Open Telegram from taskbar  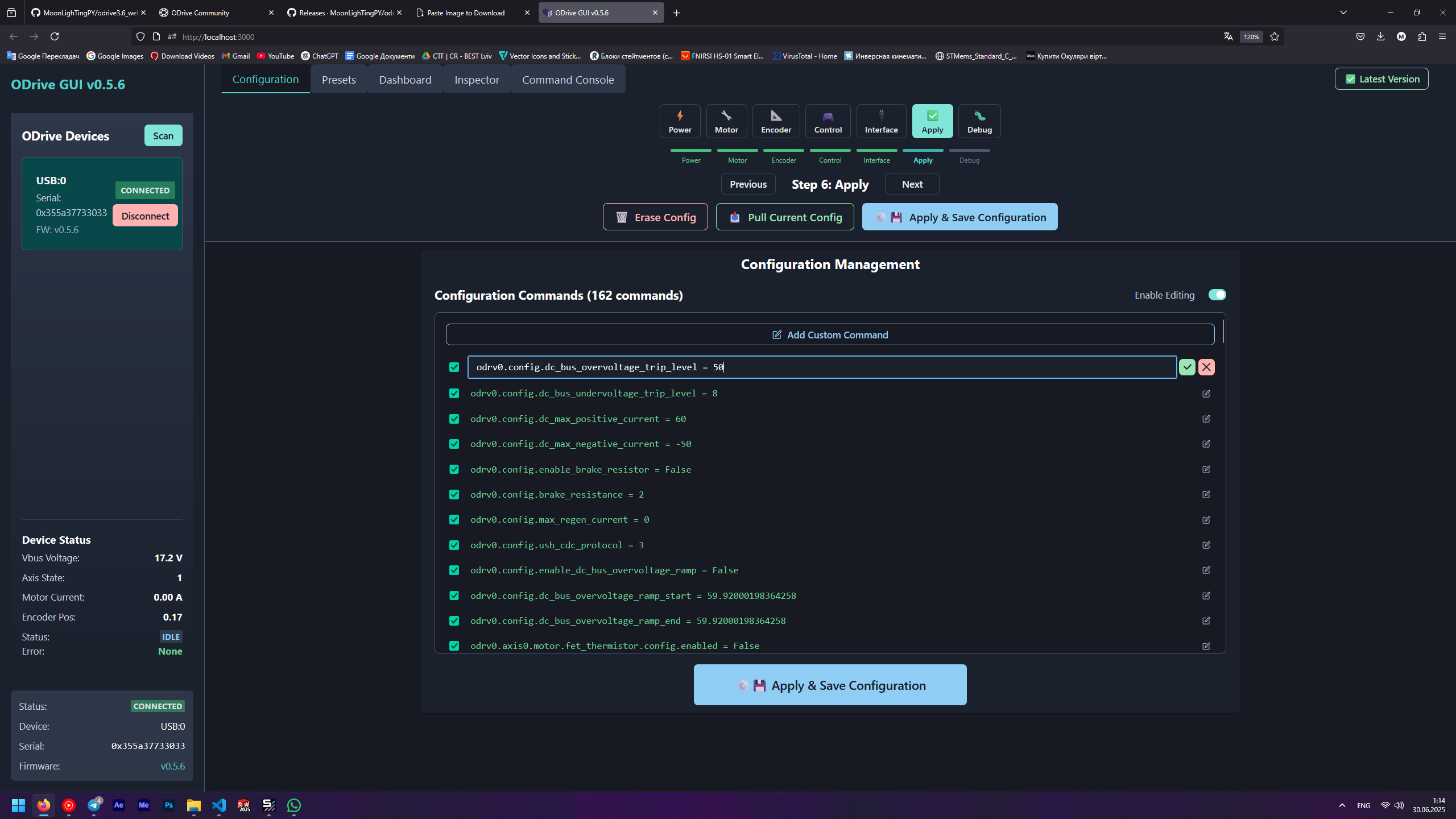(x=94, y=805)
